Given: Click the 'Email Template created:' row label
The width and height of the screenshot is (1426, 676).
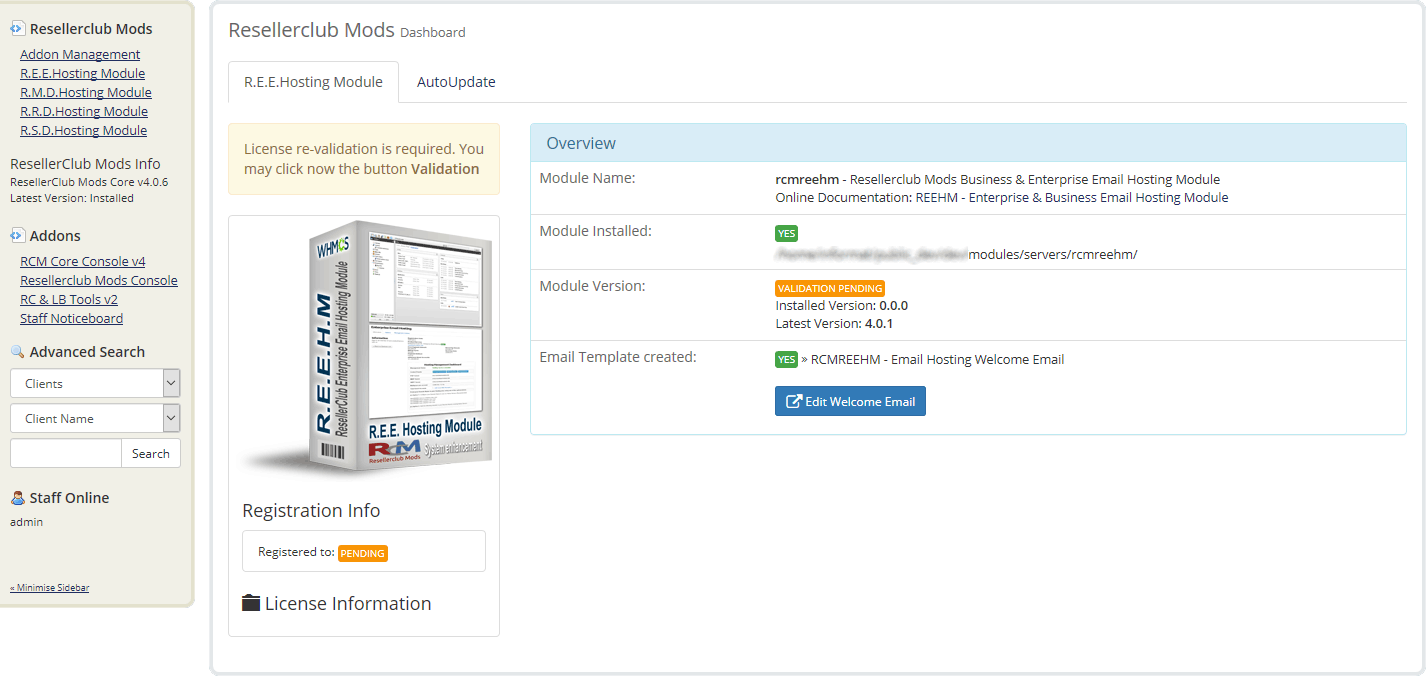Looking at the screenshot, I should [x=618, y=356].
